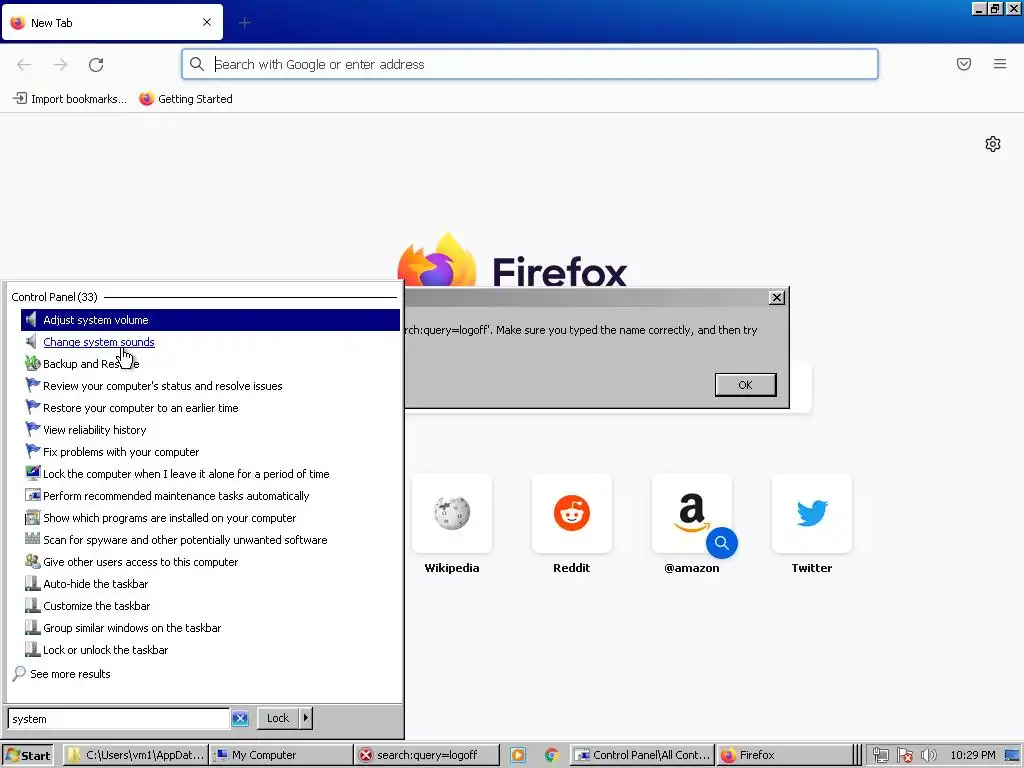Click the icon beside Backup and Restore

32,363
